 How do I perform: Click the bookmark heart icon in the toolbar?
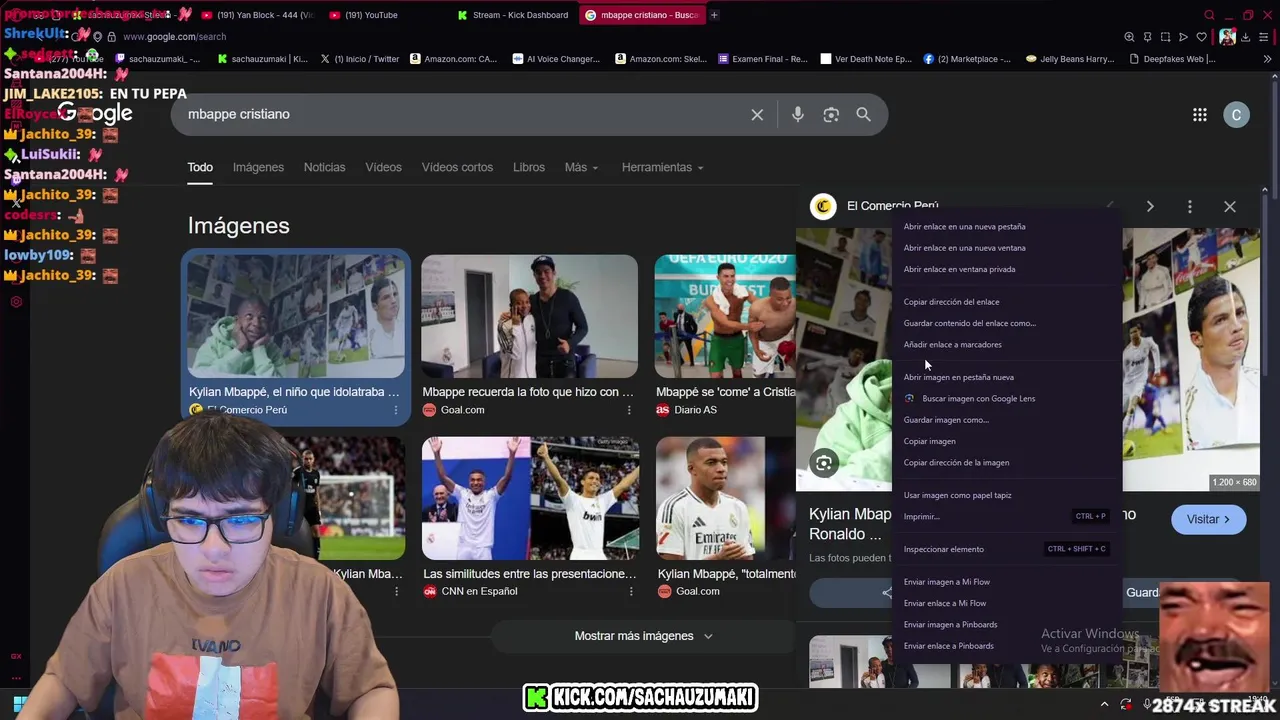tap(1202, 37)
